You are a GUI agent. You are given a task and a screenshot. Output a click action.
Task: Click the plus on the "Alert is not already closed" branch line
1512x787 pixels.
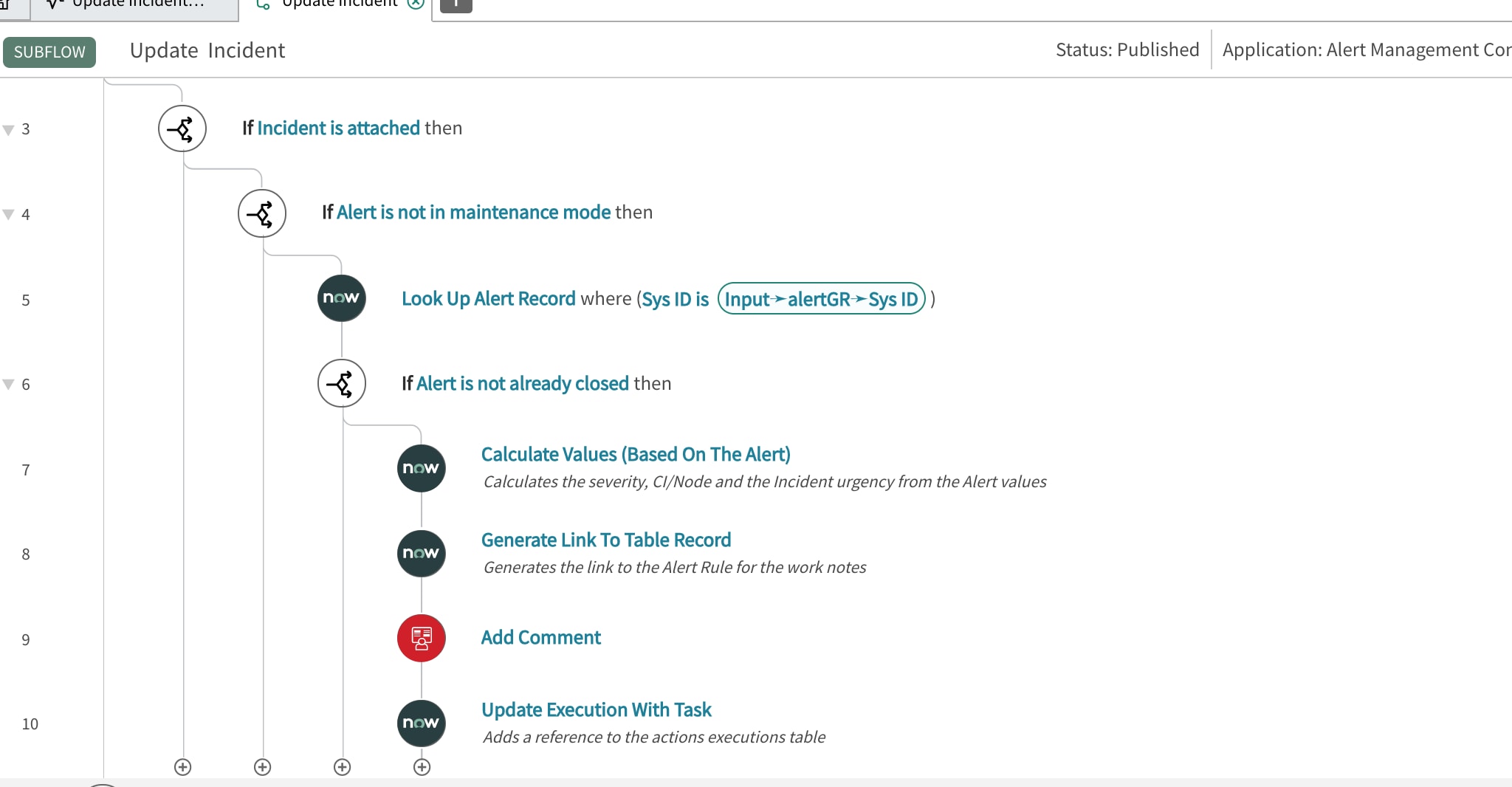pos(342,767)
